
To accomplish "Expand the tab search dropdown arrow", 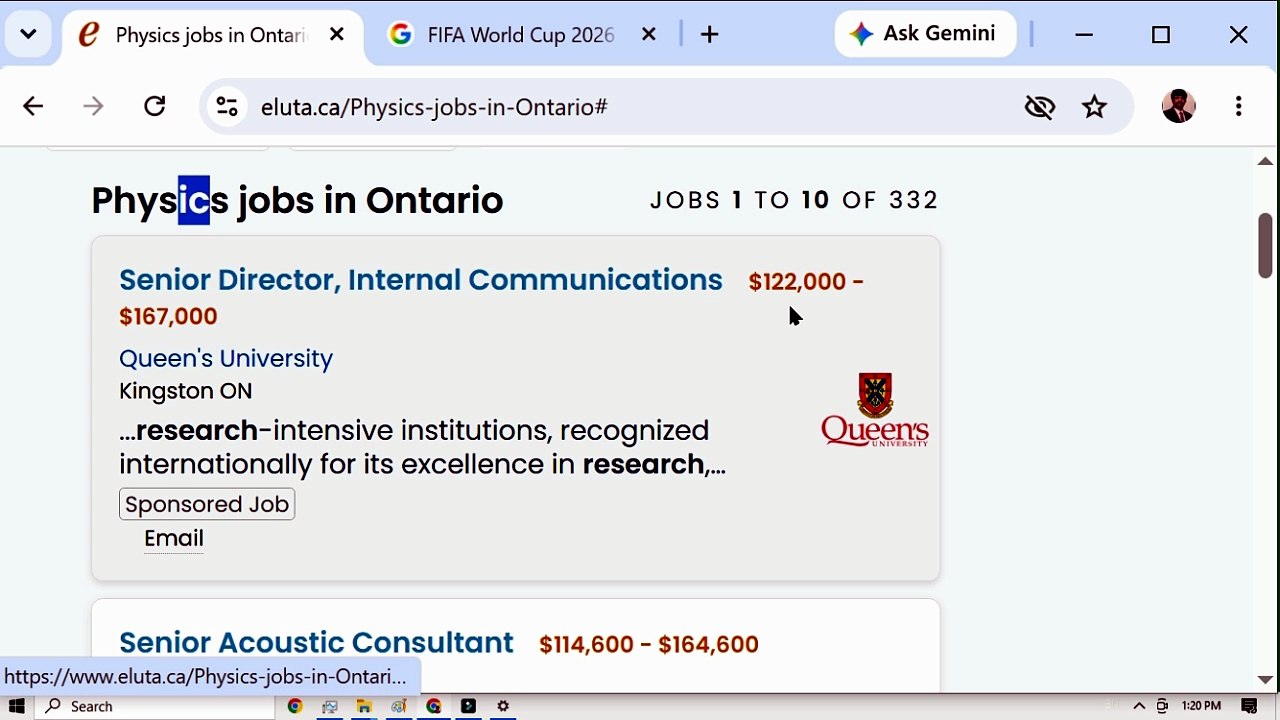I will [x=28, y=35].
